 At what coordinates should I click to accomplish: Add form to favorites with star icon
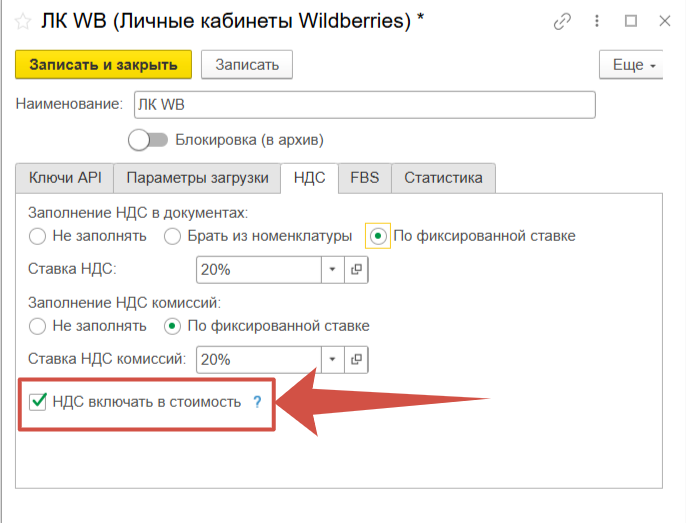click(20, 21)
